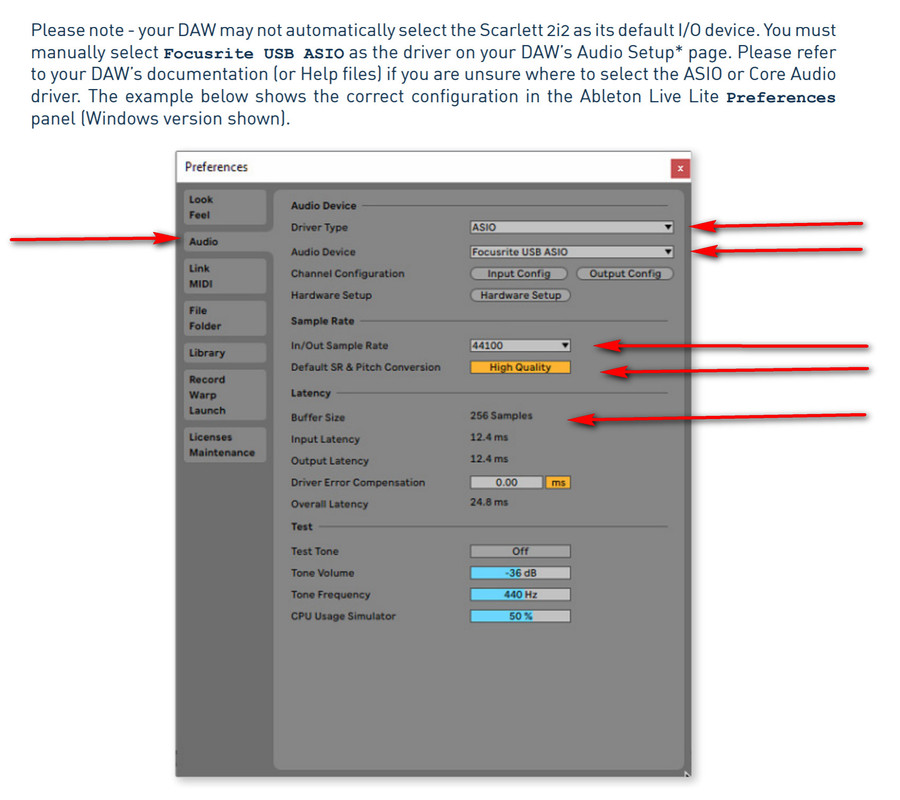The height and width of the screenshot is (800, 900).
Task: Adjust the Tone Volume -36 dB slider
Action: (520, 573)
